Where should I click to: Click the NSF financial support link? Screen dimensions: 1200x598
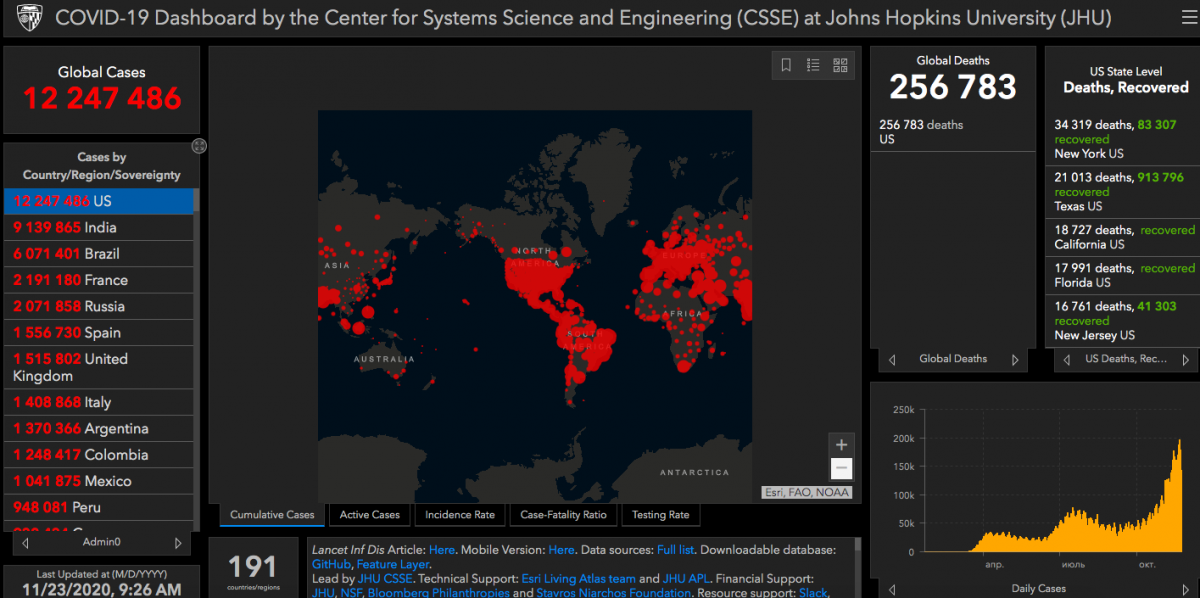pyautogui.click(x=350, y=593)
